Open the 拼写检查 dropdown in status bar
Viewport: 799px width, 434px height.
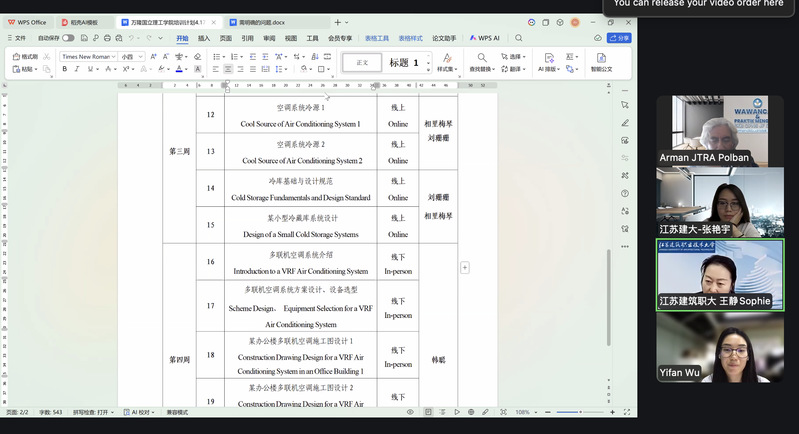(x=93, y=412)
